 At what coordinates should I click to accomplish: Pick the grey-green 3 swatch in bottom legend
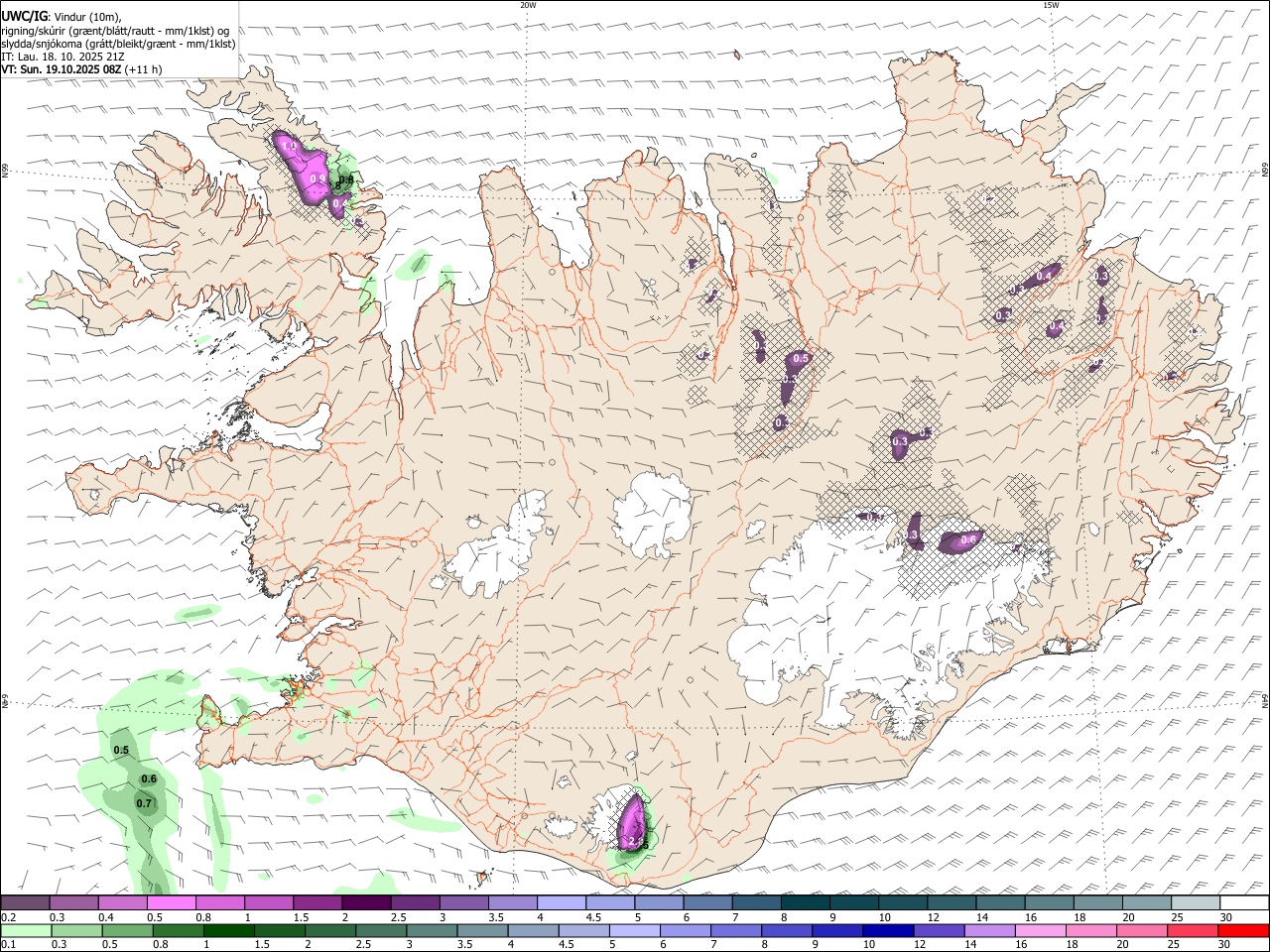[x=432, y=930]
